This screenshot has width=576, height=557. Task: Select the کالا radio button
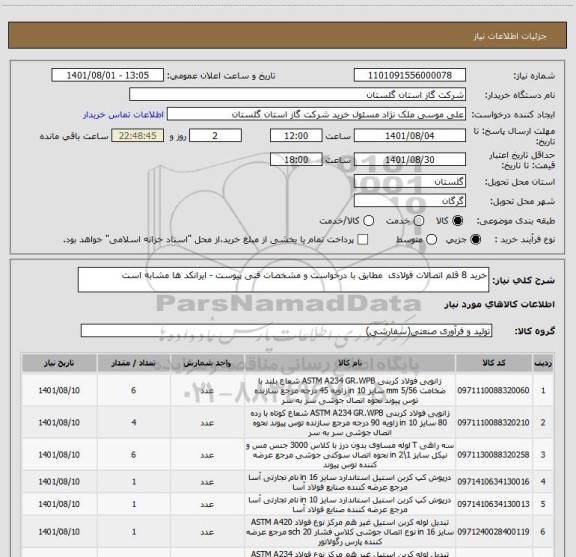[458, 221]
